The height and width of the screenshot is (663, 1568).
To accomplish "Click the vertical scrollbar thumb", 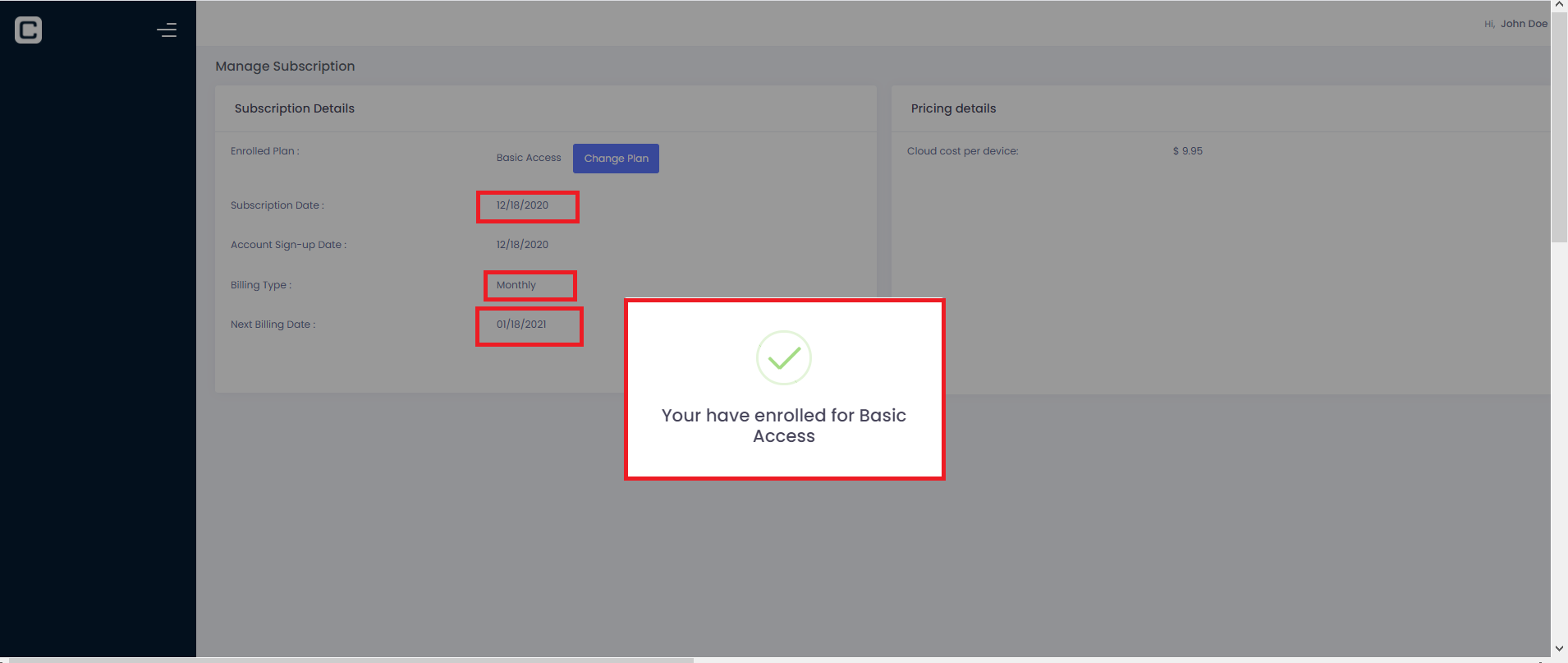I will [1559, 127].
